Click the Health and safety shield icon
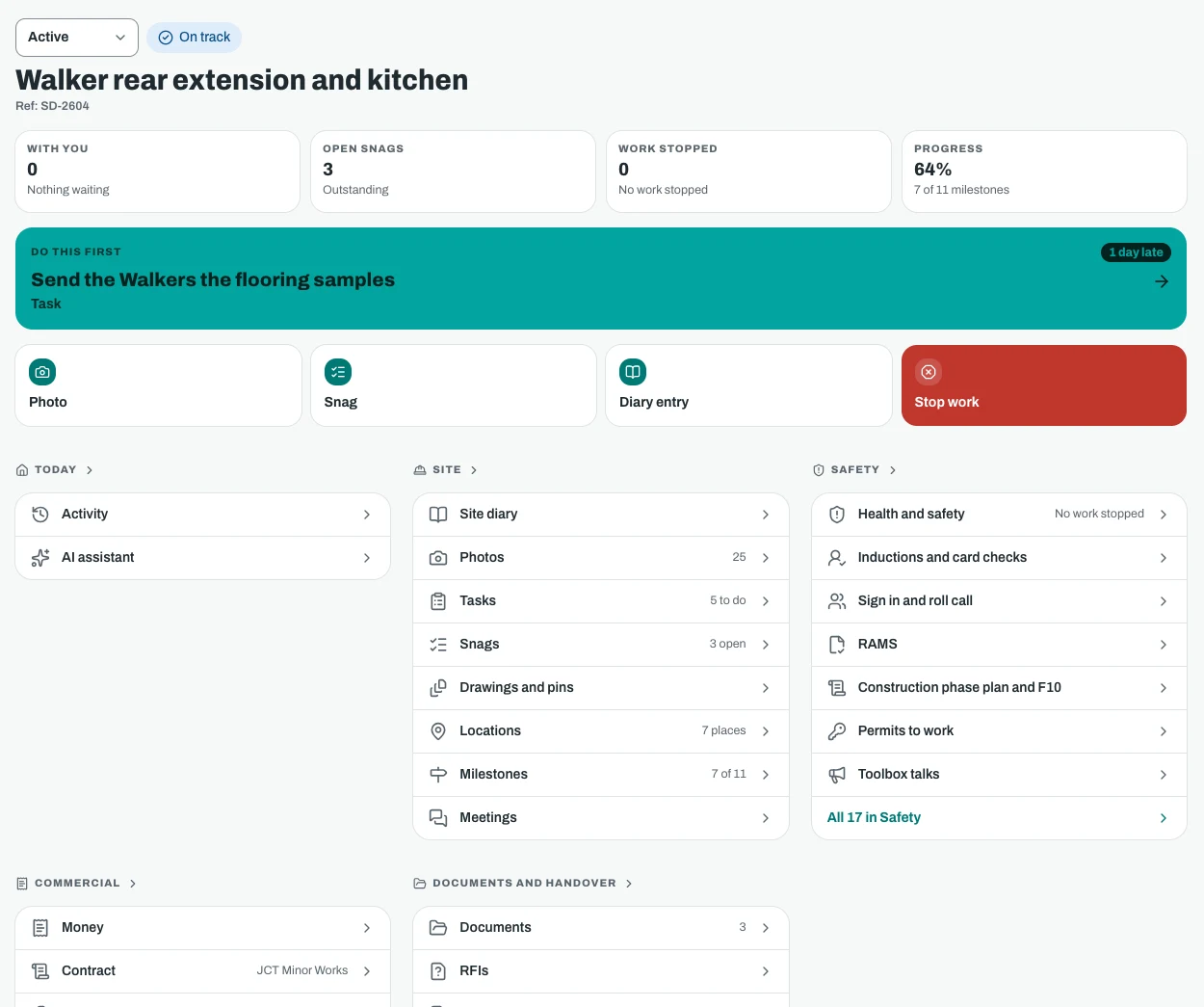Image resolution: width=1204 pixels, height=1007 pixels. pyautogui.click(x=837, y=515)
